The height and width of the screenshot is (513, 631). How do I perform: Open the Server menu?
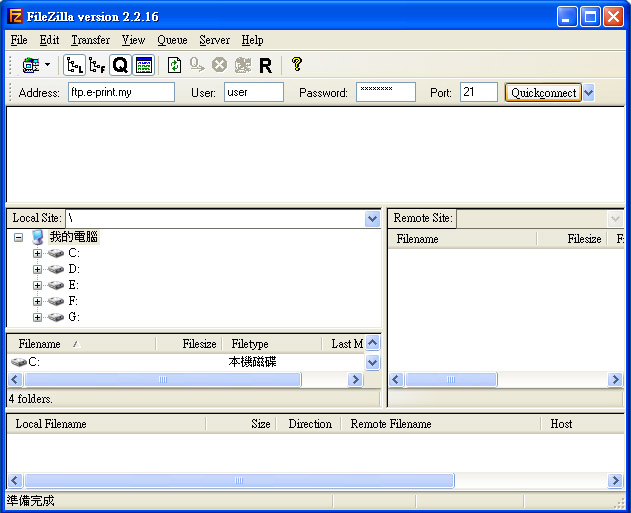[214, 40]
